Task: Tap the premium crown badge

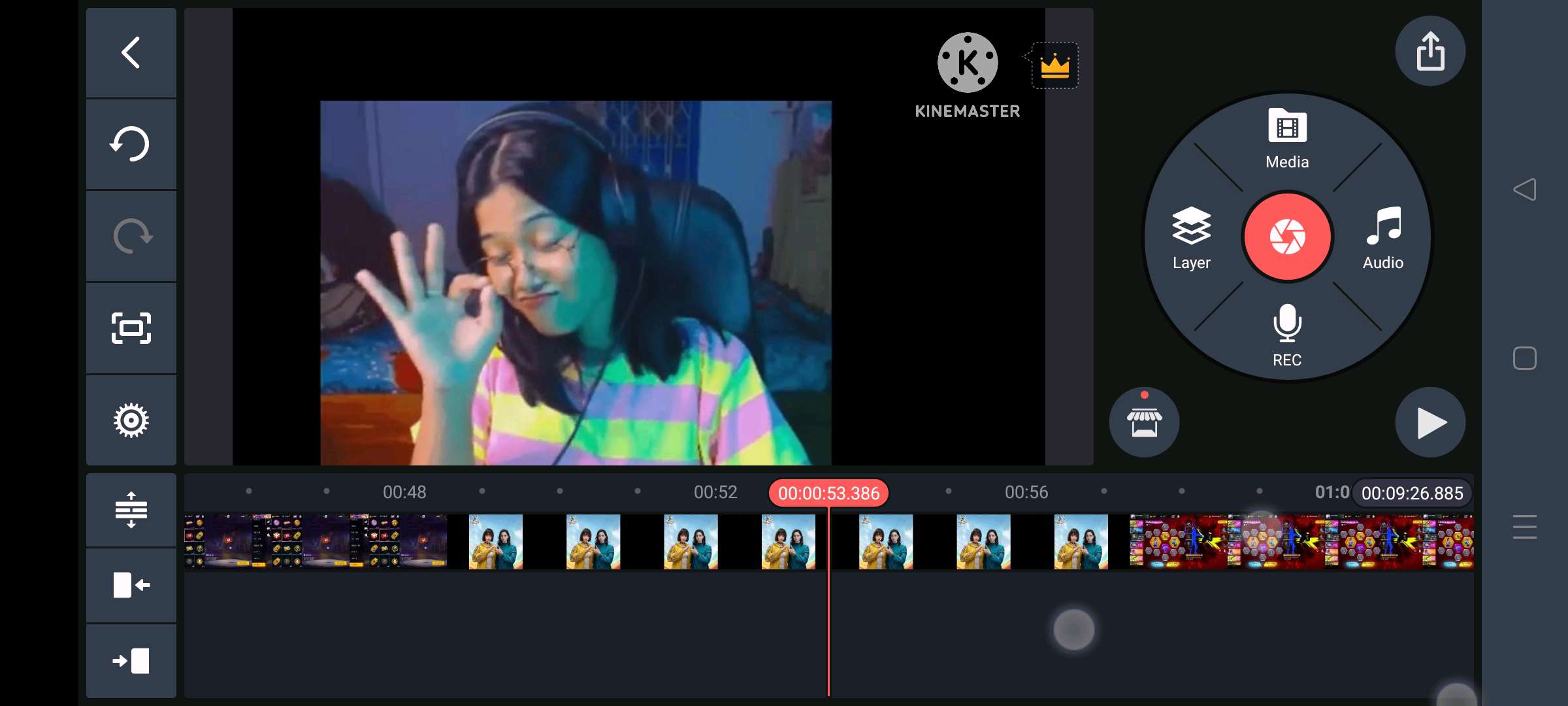Action: click(1054, 66)
